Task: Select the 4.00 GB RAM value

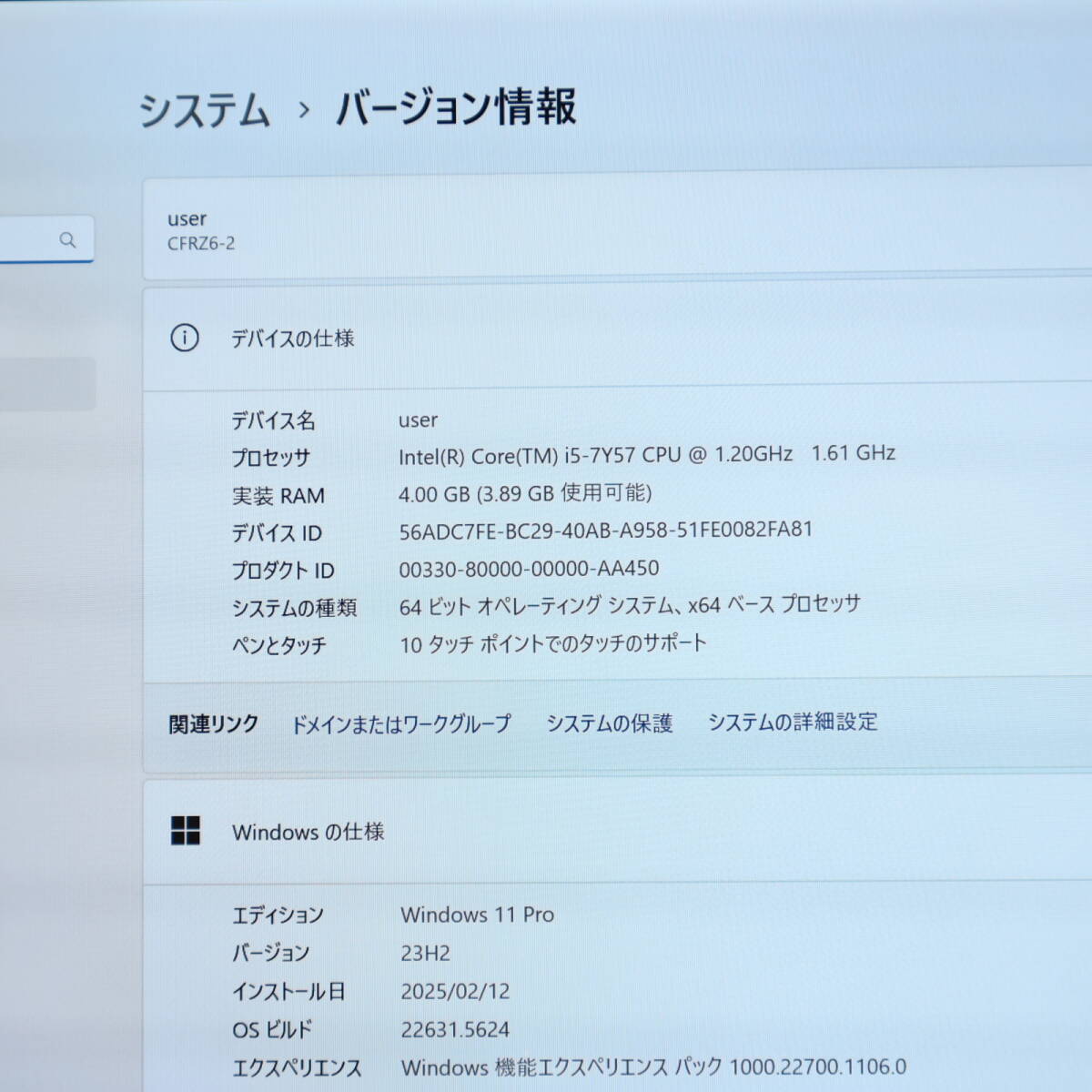Action: click(x=525, y=493)
